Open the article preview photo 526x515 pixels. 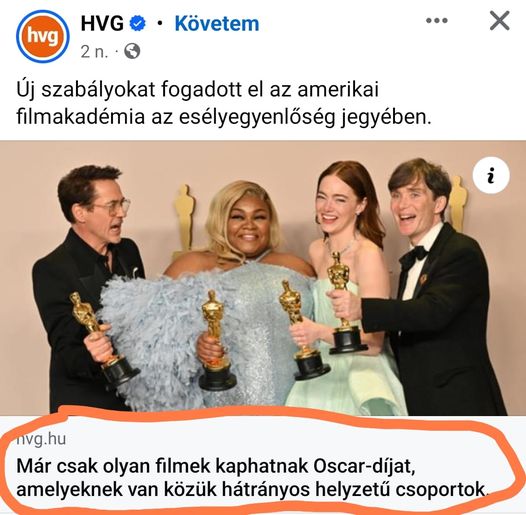point(263,278)
